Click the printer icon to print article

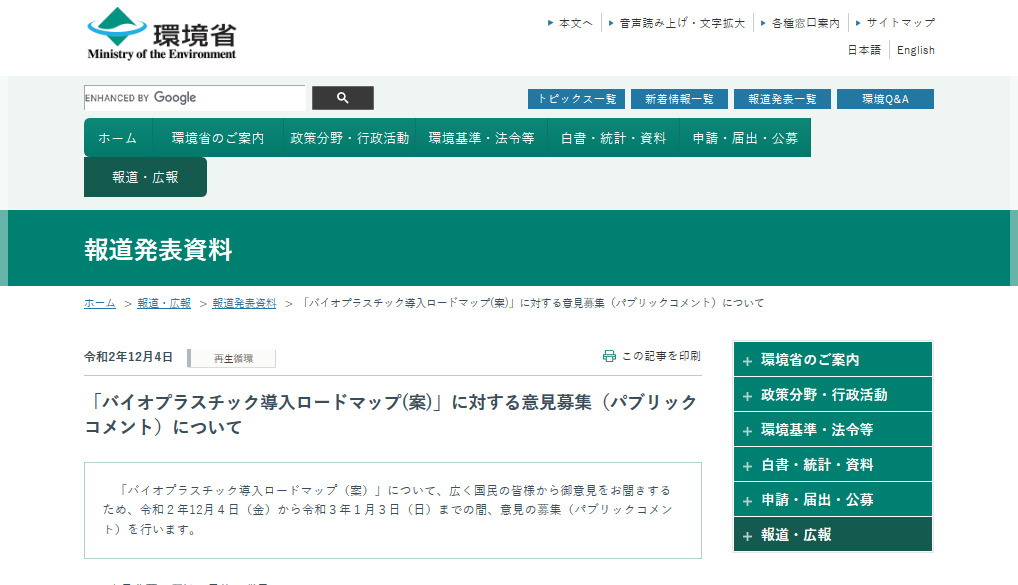tap(609, 356)
